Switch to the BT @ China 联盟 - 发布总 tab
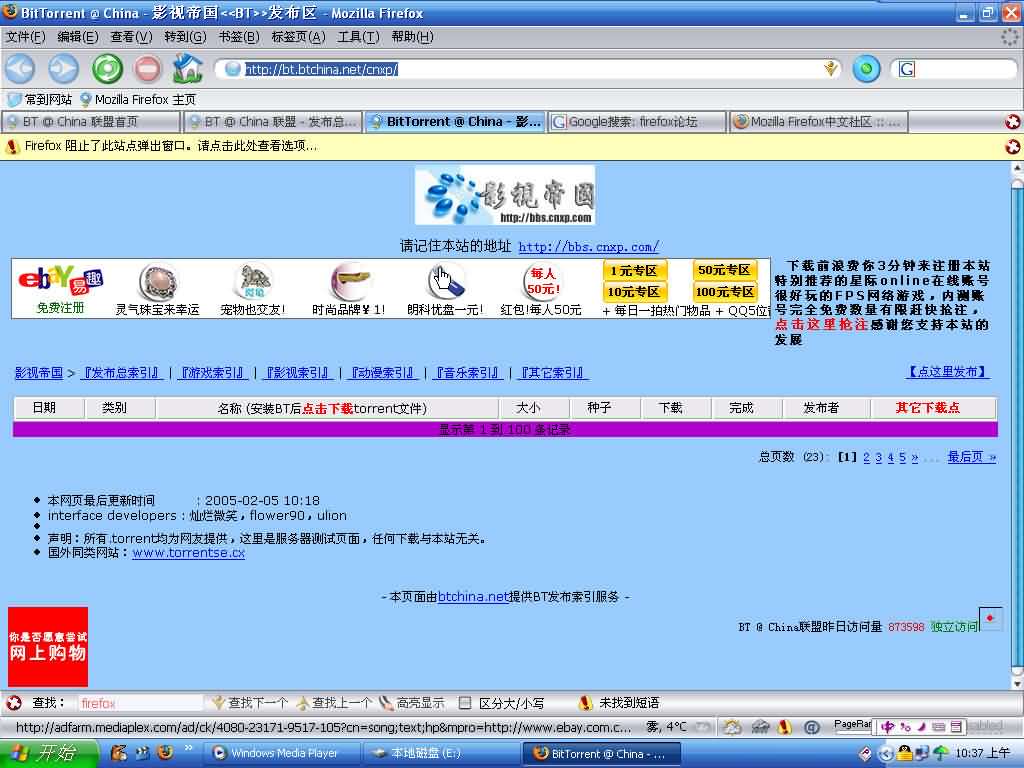Screen dimensions: 1024x768 [x=272, y=121]
